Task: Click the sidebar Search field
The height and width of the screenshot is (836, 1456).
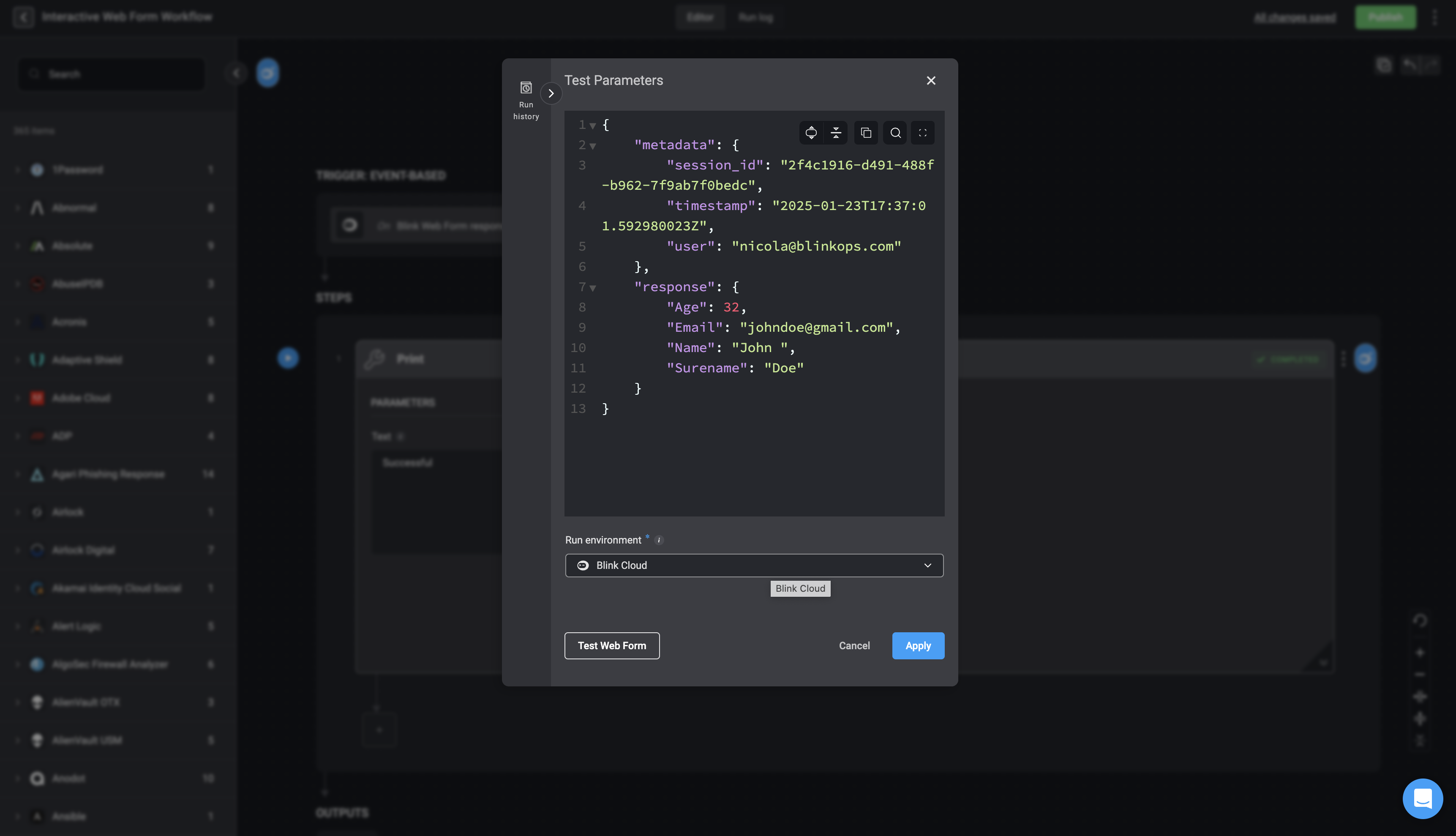Action: pyautogui.click(x=112, y=74)
